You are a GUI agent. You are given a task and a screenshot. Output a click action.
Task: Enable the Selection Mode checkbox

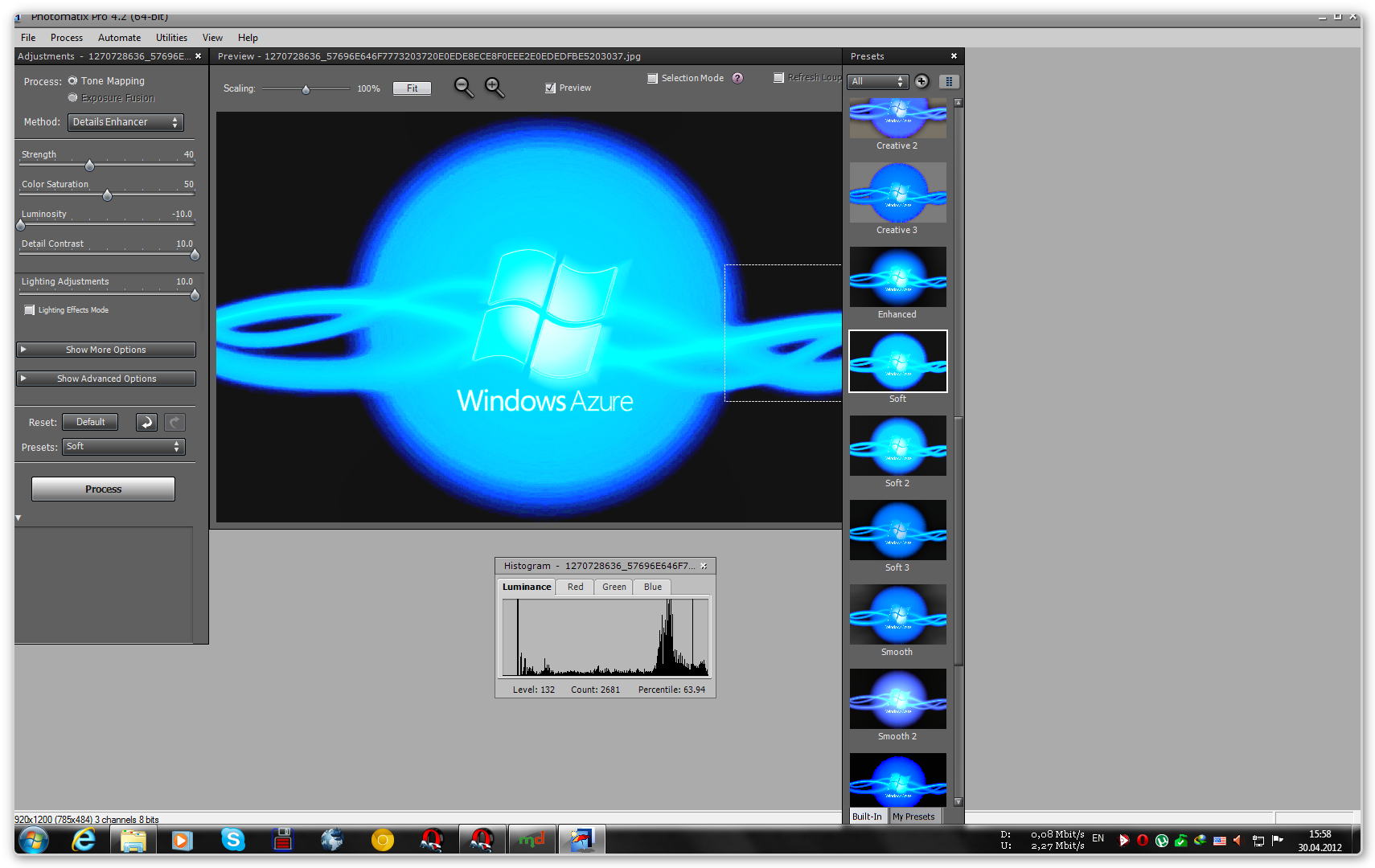[653, 78]
